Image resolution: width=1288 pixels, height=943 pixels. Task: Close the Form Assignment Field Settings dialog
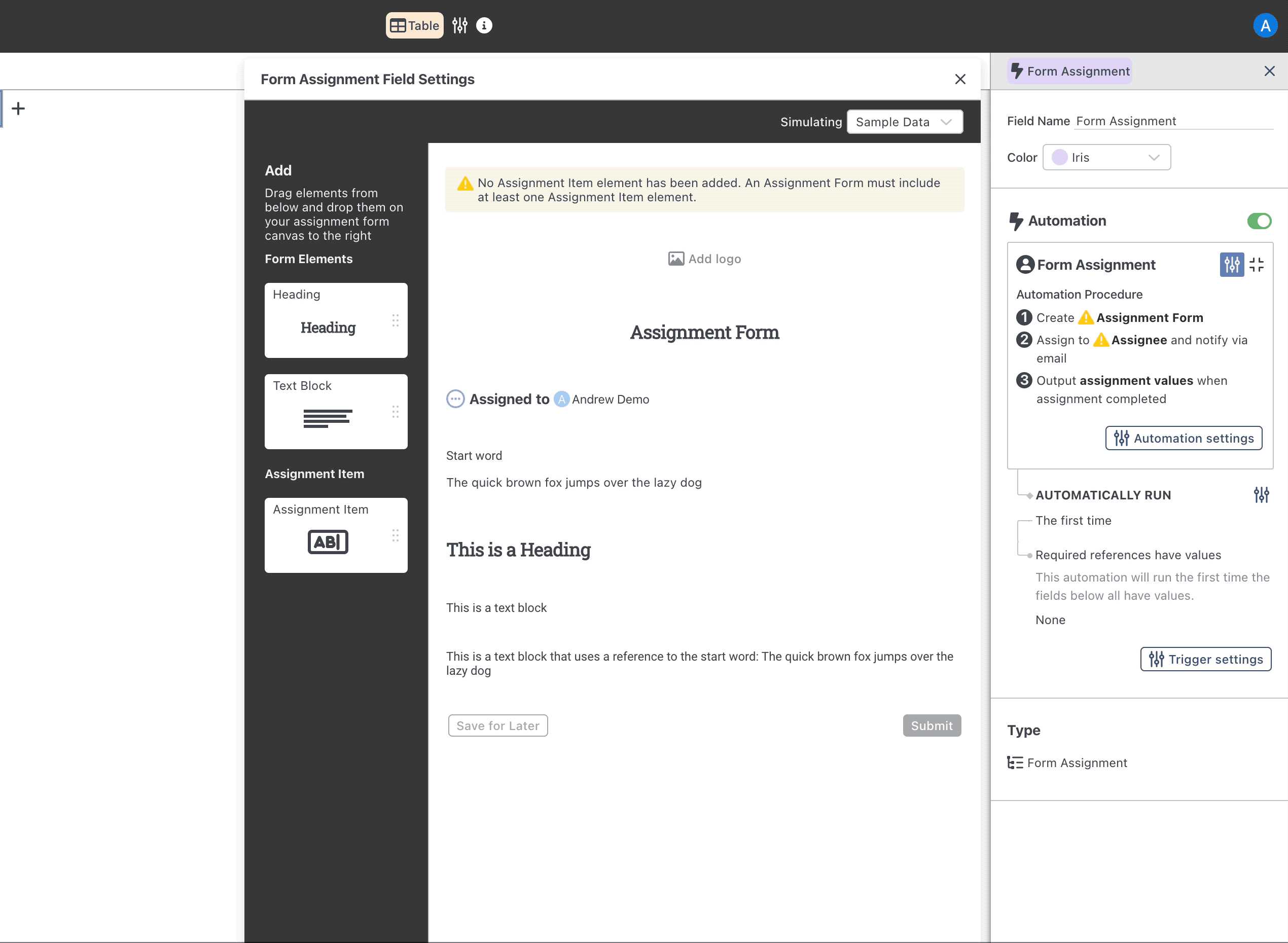(x=960, y=80)
